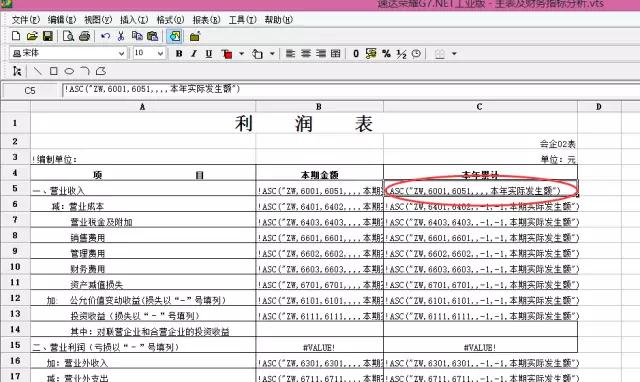Open the font size 10 dropdown
This screenshot has height=382, width=640.
[160, 53]
